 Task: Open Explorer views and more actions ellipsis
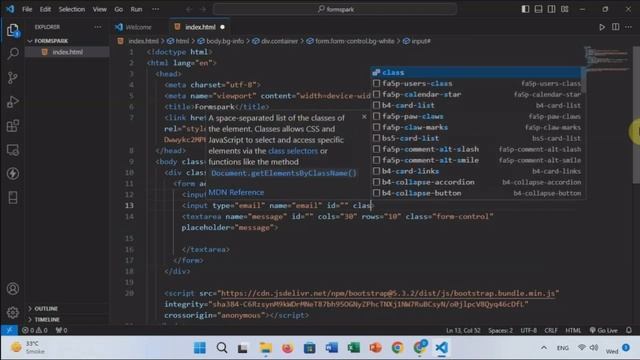(98, 27)
